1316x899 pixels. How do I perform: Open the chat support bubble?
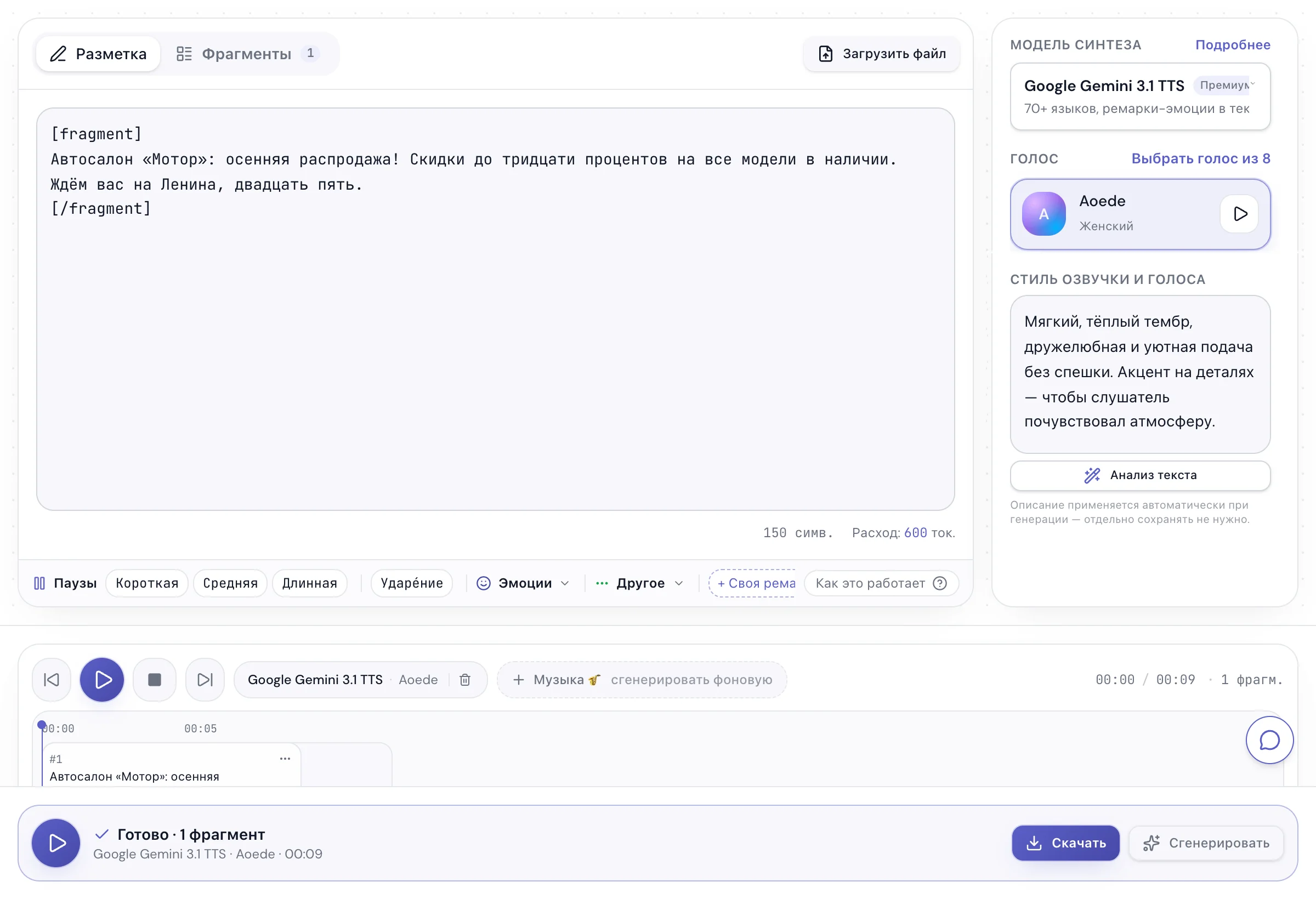[x=1269, y=740]
